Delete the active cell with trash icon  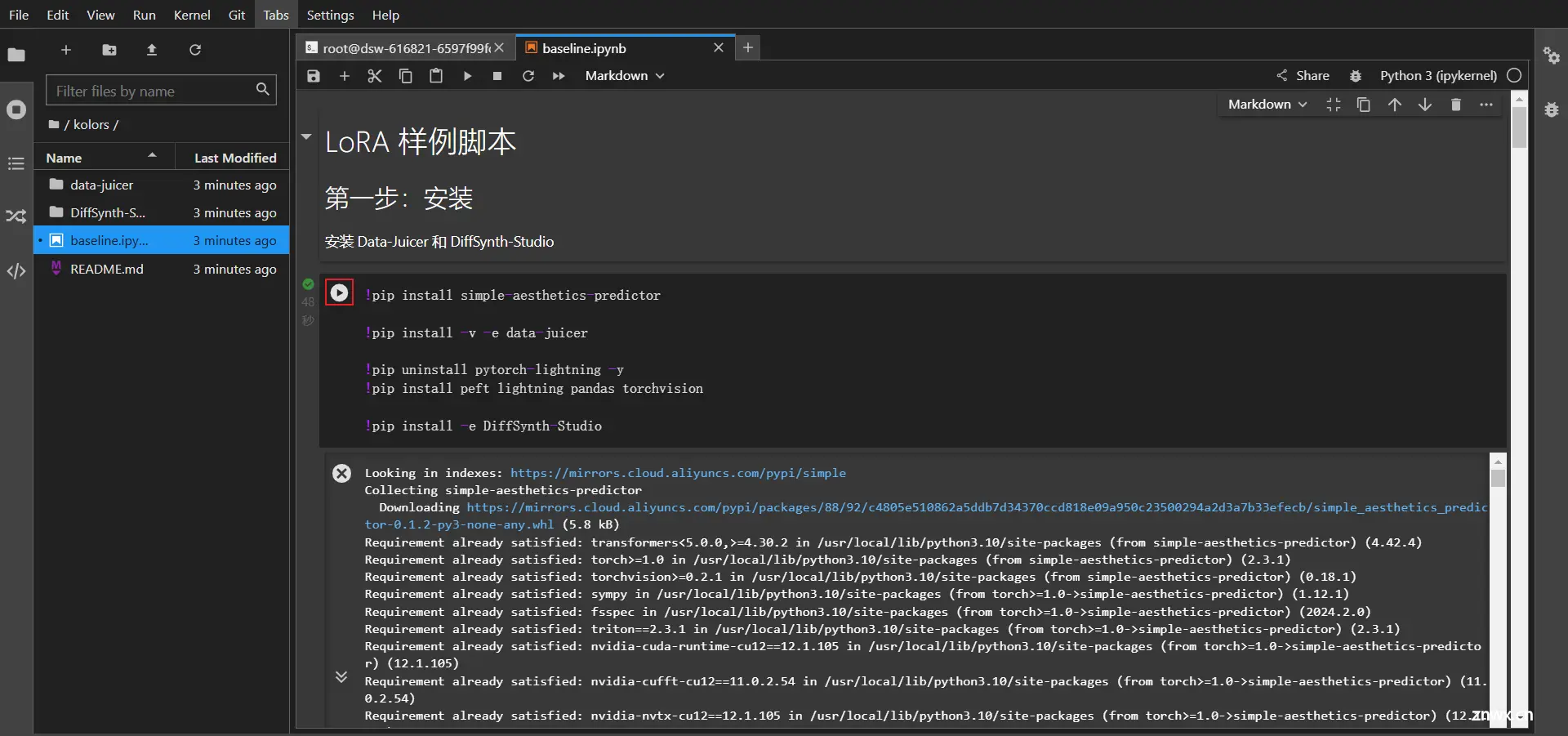click(1455, 105)
